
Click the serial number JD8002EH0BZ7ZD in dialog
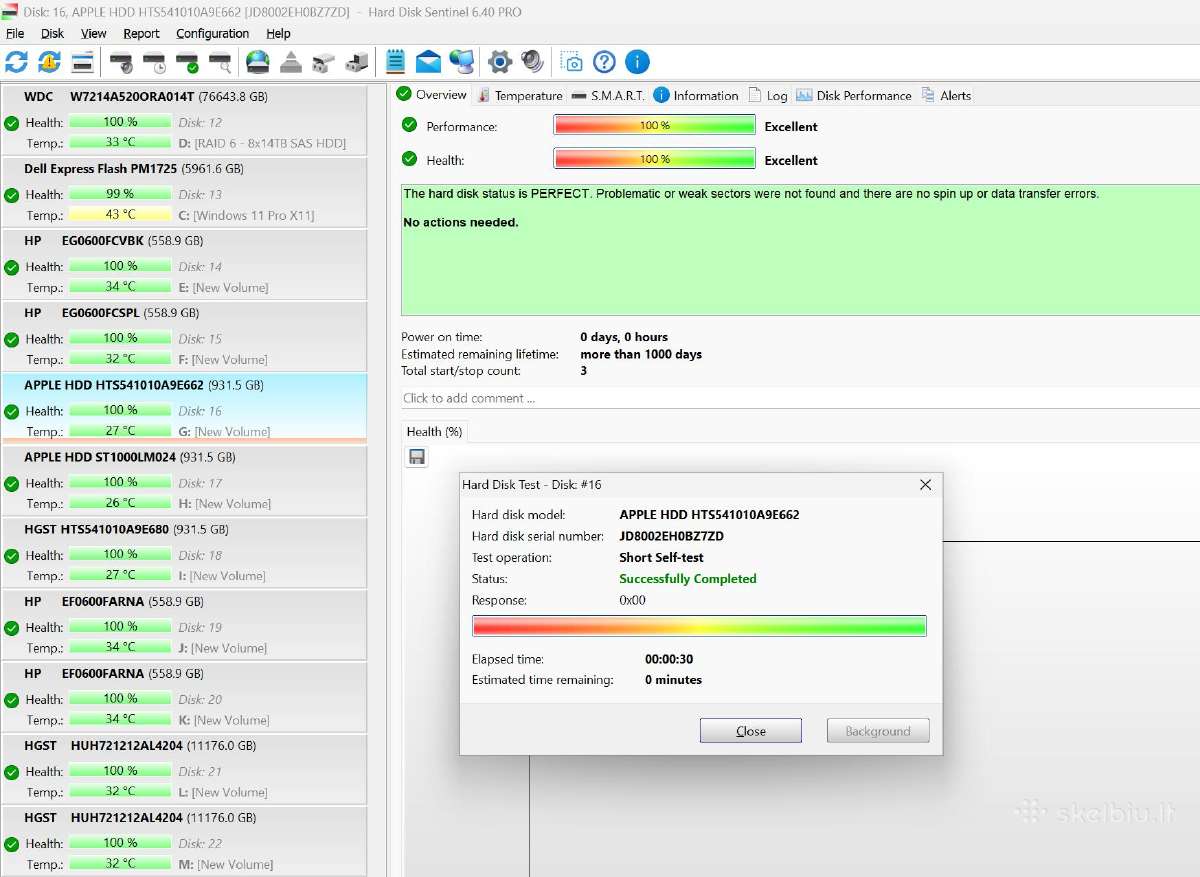pyautogui.click(x=671, y=536)
